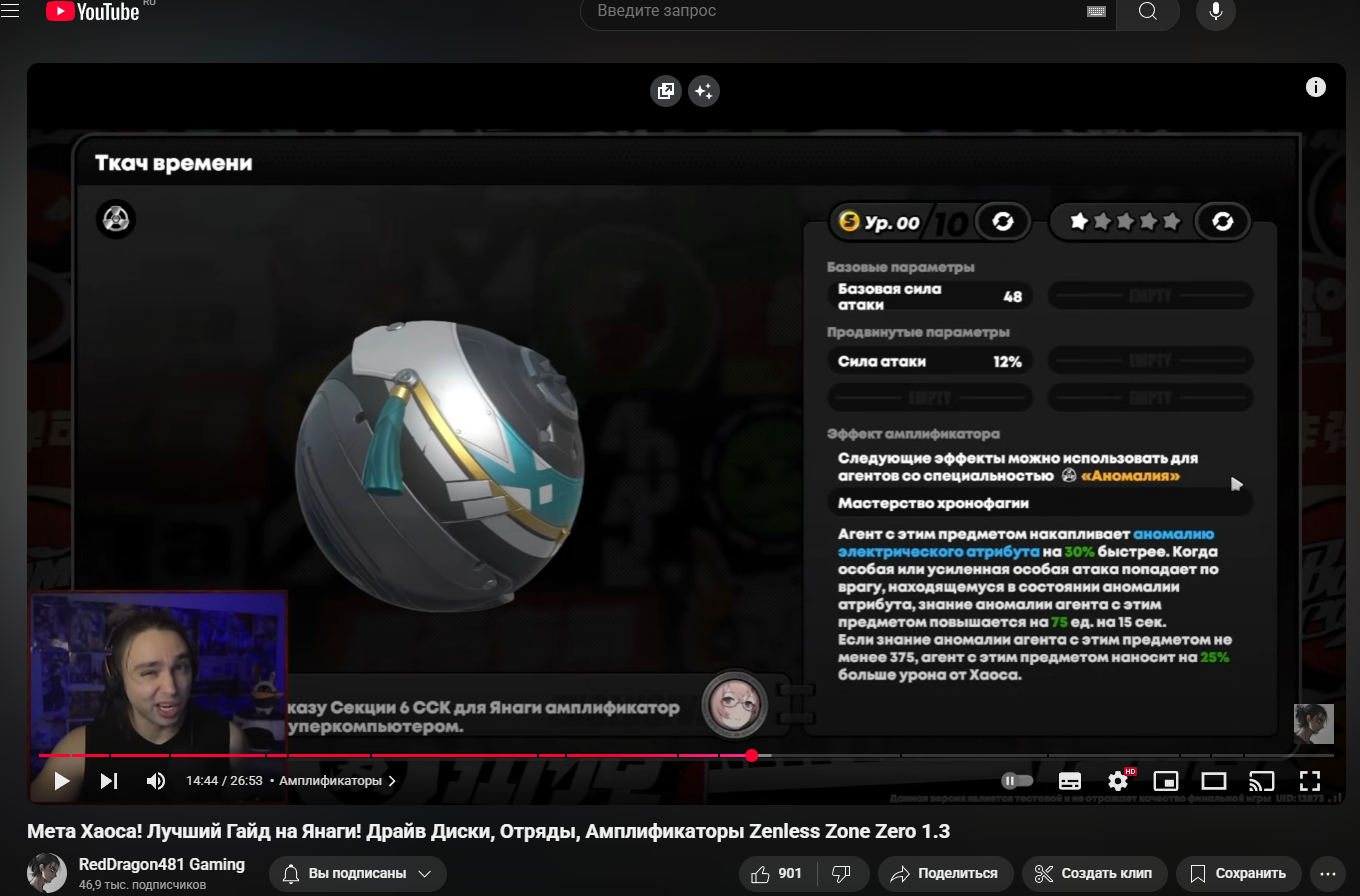
Task: Toggle subtitles in the player
Action: [x=1069, y=781]
